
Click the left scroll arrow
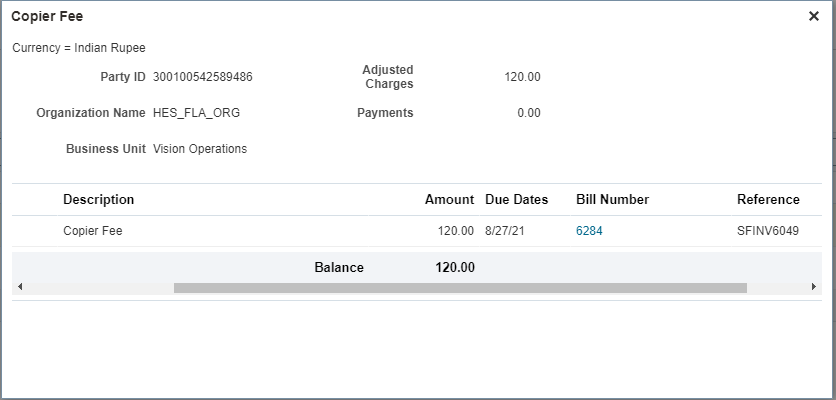click(20, 287)
